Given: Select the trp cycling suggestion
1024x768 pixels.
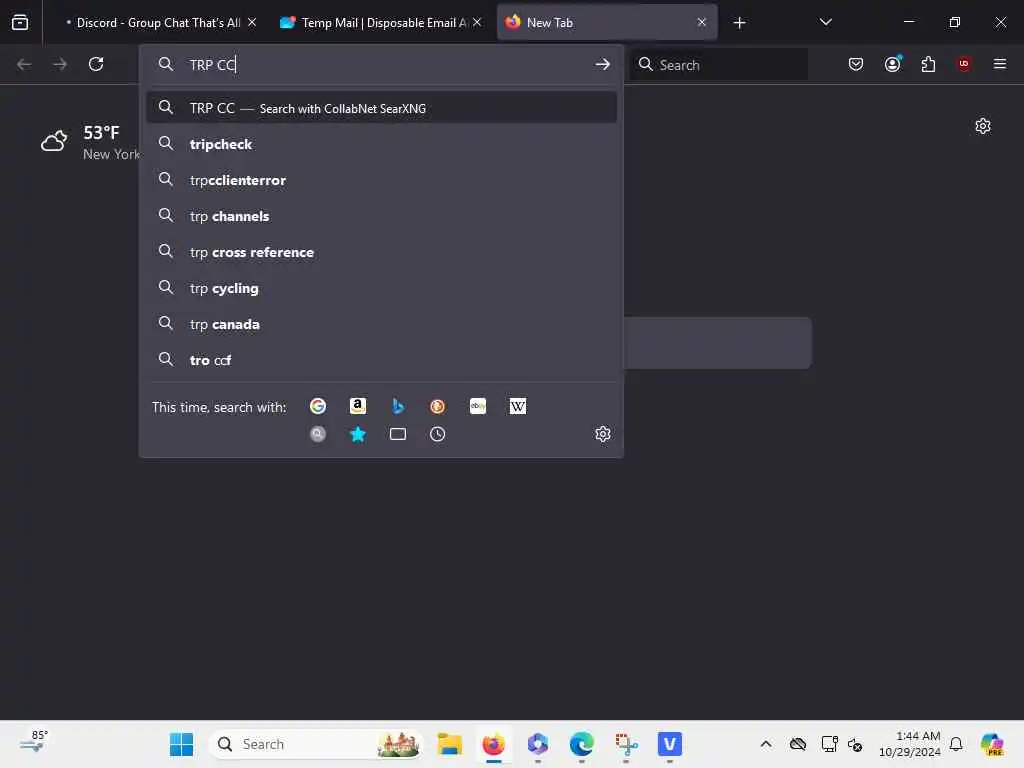Looking at the screenshot, I should pyautogui.click(x=381, y=288).
